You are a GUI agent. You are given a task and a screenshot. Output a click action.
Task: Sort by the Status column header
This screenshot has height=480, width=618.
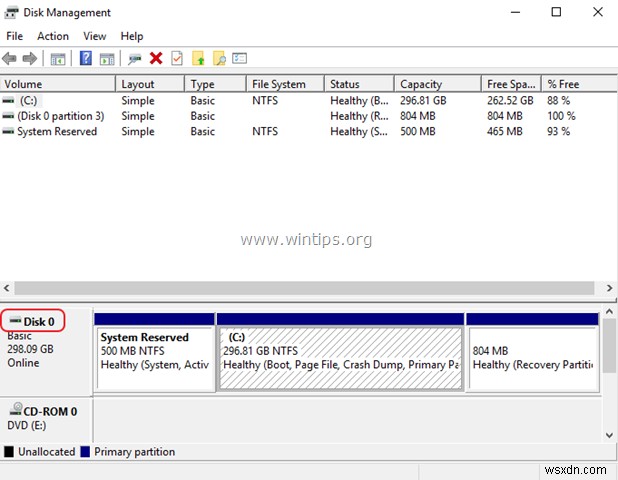359,84
